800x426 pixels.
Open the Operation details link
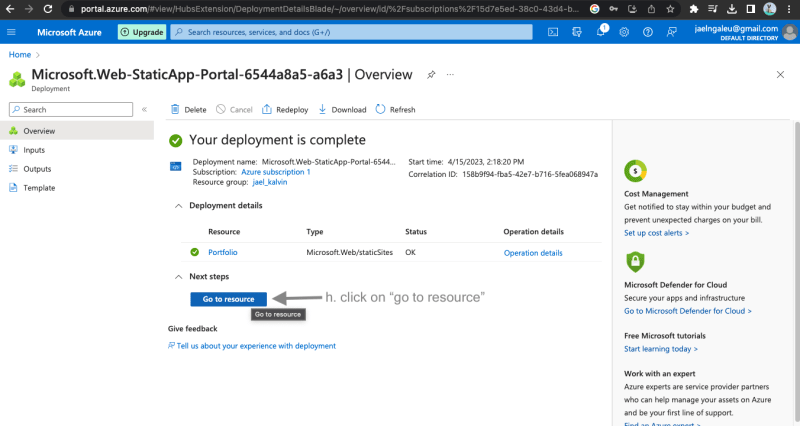tap(533, 253)
